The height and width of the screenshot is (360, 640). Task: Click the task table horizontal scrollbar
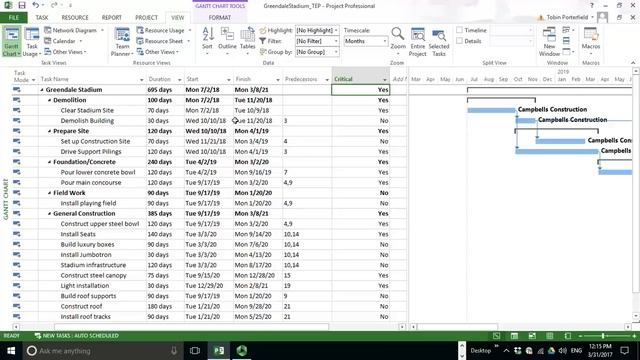(192, 327)
